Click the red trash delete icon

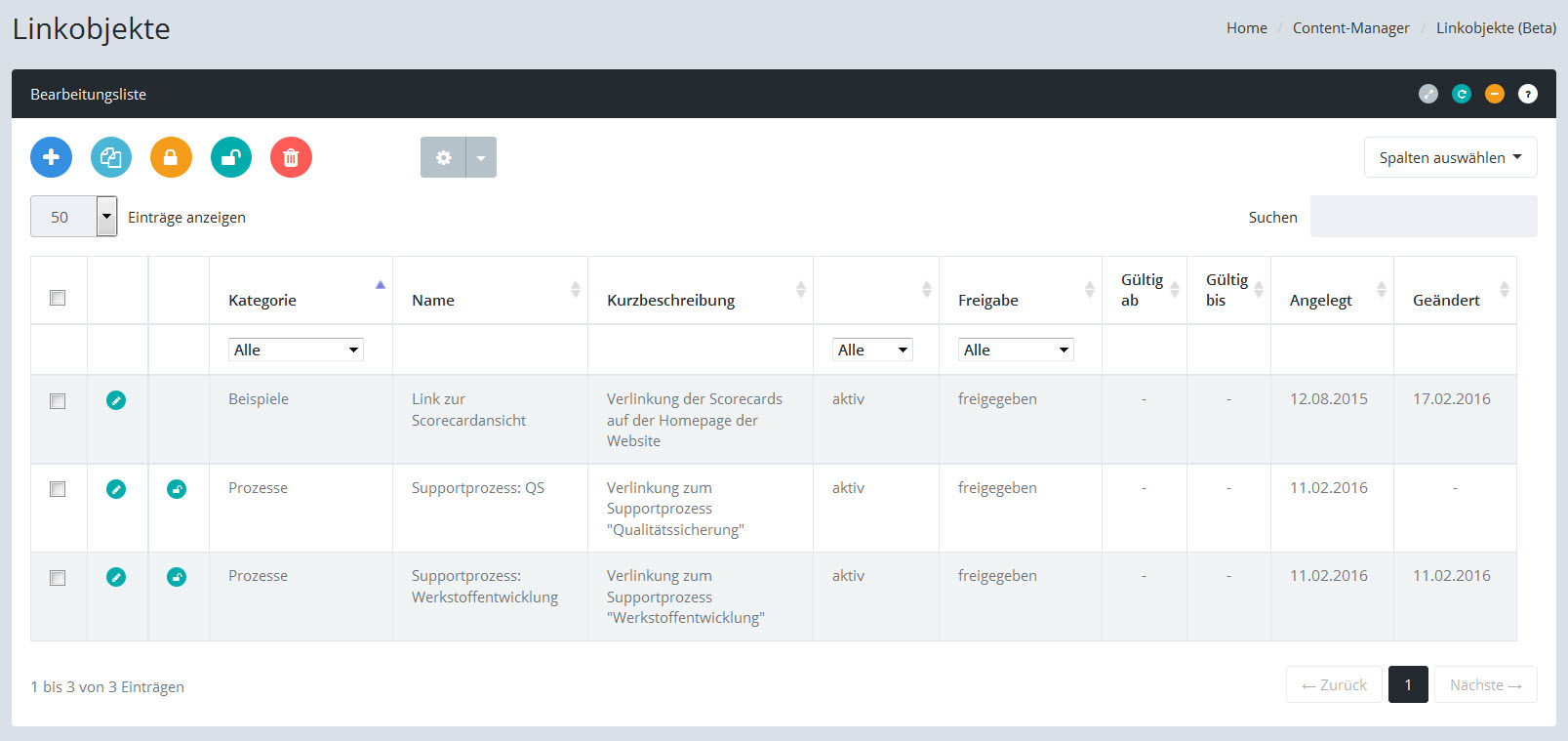(x=291, y=157)
